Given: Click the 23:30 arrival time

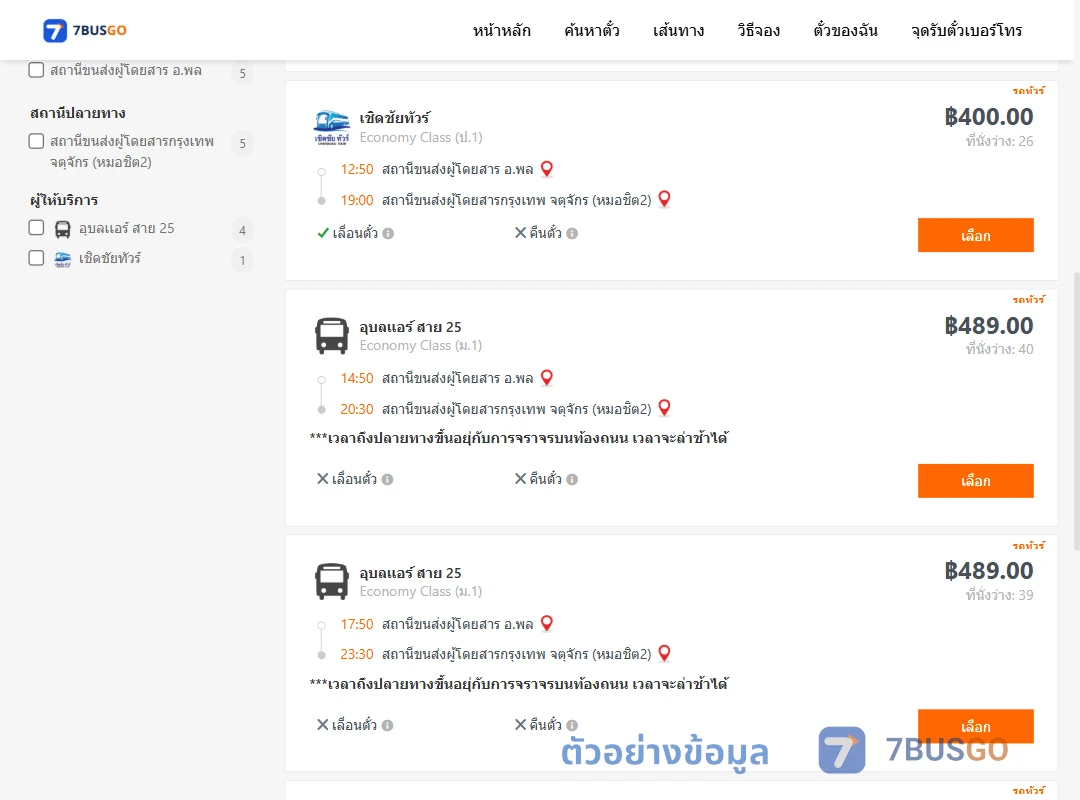Looking at the screenshot, I should pyautogui.click(x=357, y=654).
